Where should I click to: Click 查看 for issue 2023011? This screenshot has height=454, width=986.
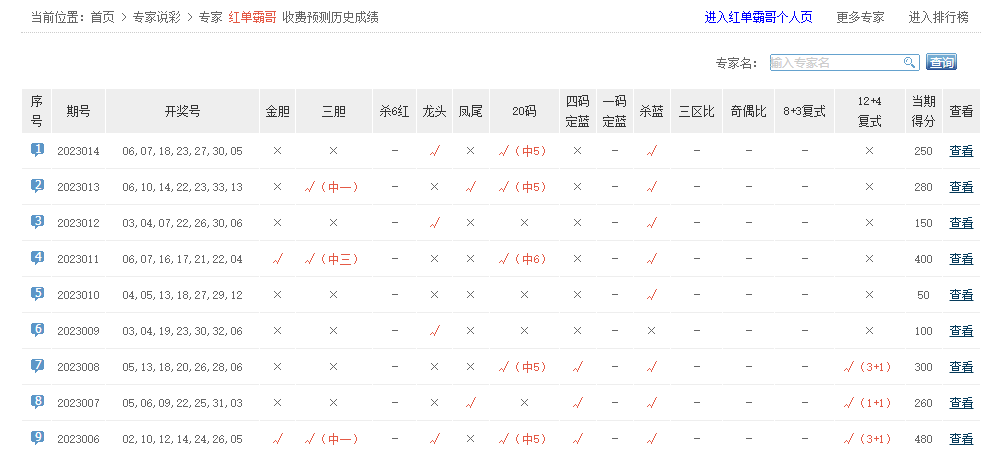pos(960,259)
